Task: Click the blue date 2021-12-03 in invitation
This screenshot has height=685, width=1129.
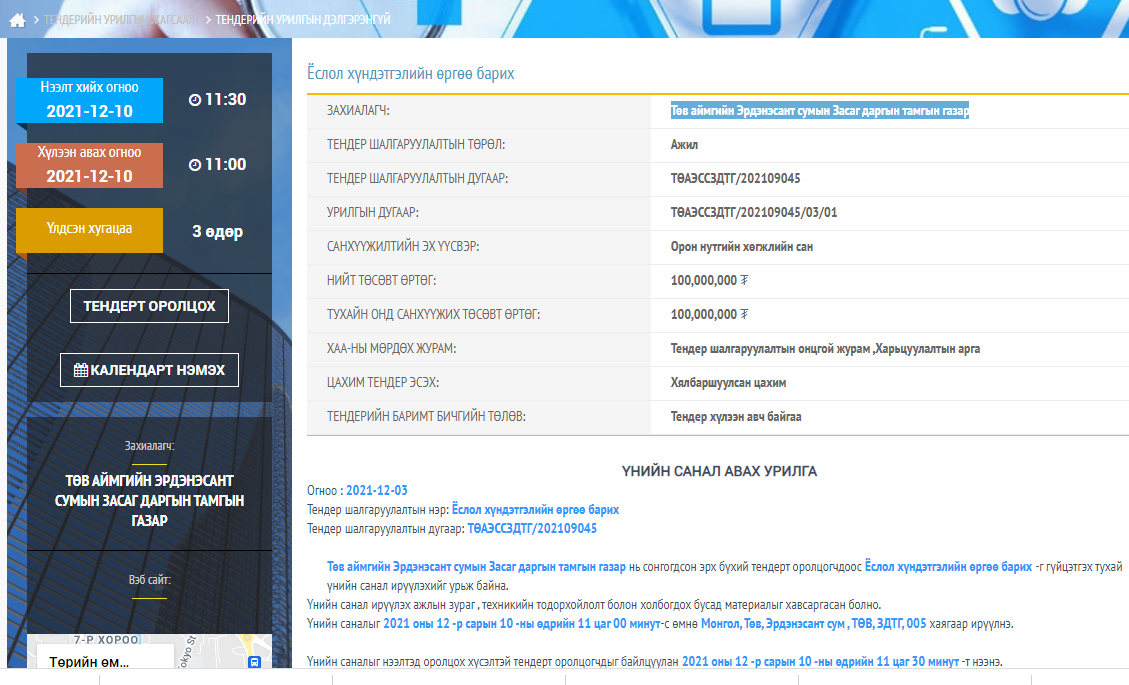Action: (x=376, y=491)
